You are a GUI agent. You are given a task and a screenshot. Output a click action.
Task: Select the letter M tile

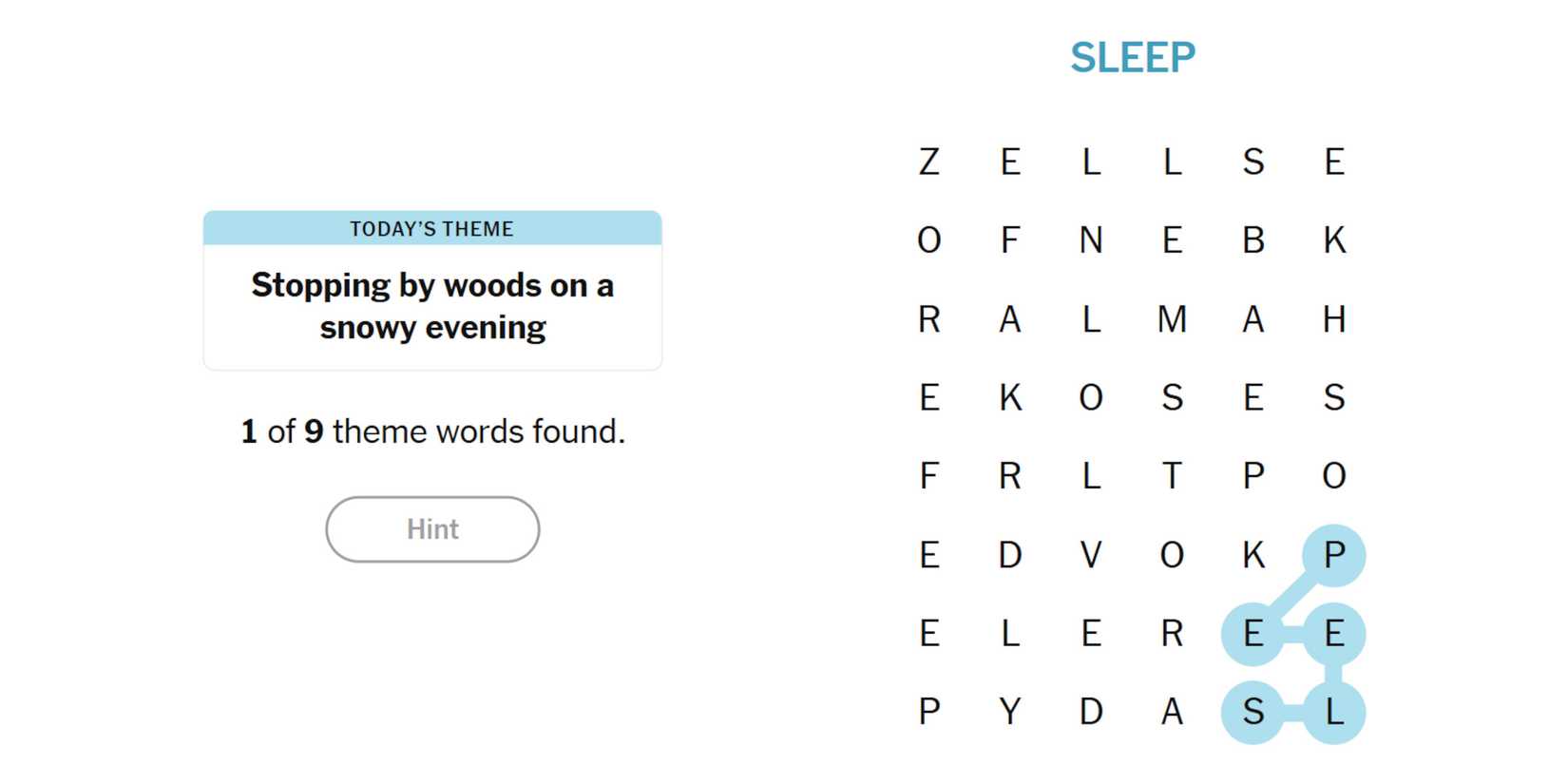(1172, 319)
